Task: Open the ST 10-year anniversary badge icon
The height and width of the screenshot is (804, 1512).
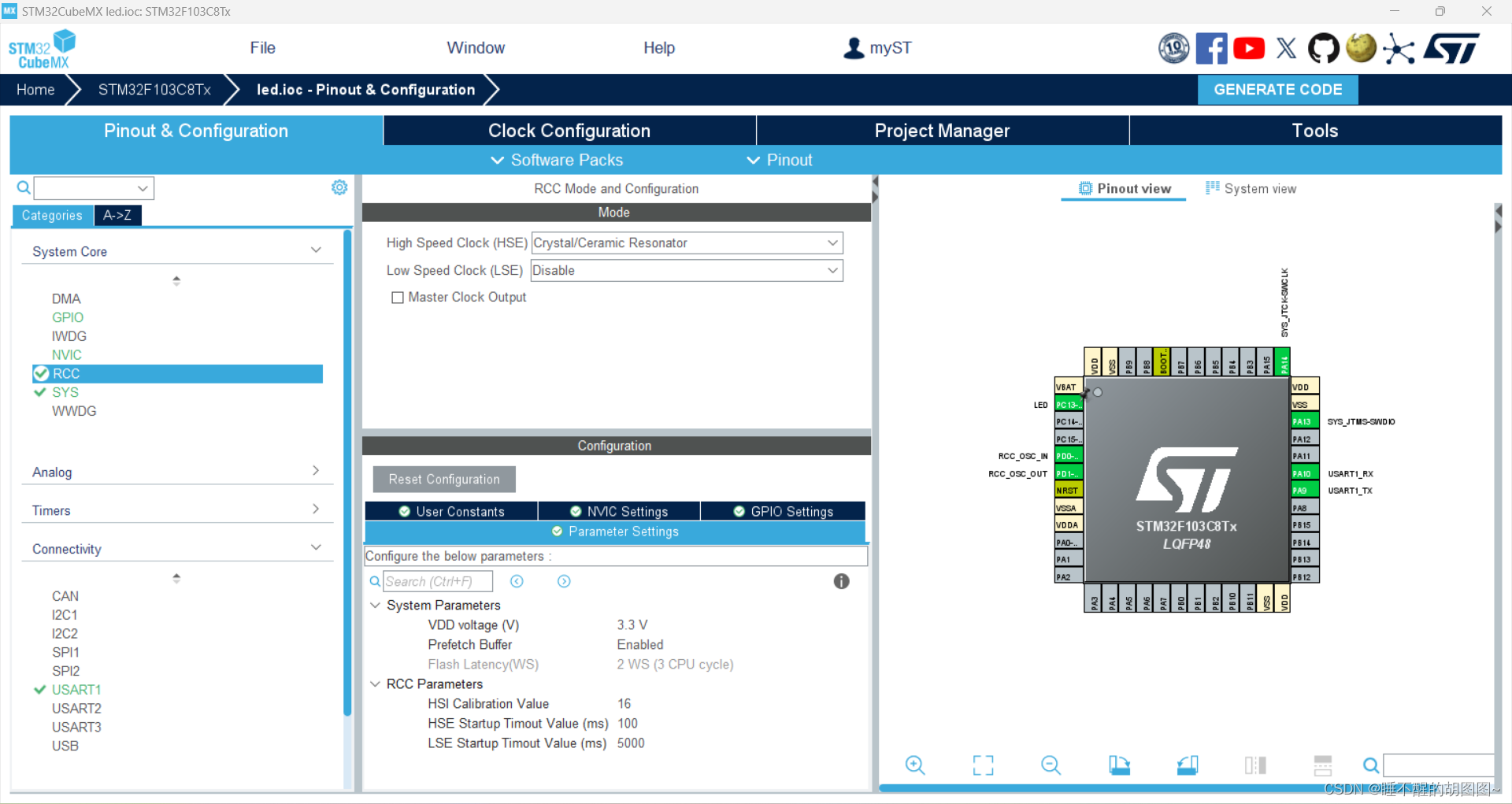Action: tap(1173, 48)
